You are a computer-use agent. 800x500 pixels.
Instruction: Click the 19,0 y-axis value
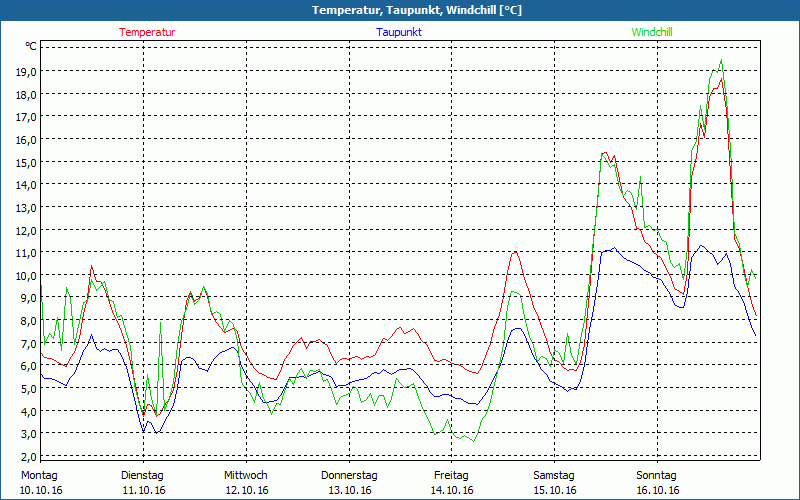27,72
